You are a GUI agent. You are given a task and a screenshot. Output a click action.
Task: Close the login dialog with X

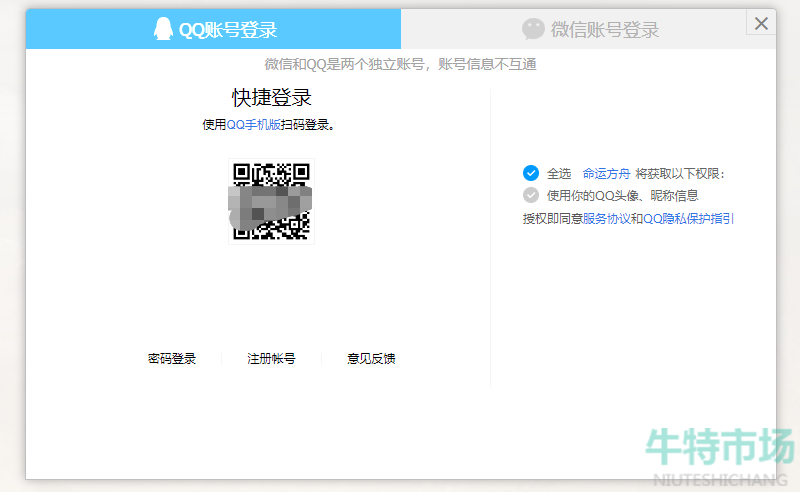pyautogui.click(x=762, y=24)
